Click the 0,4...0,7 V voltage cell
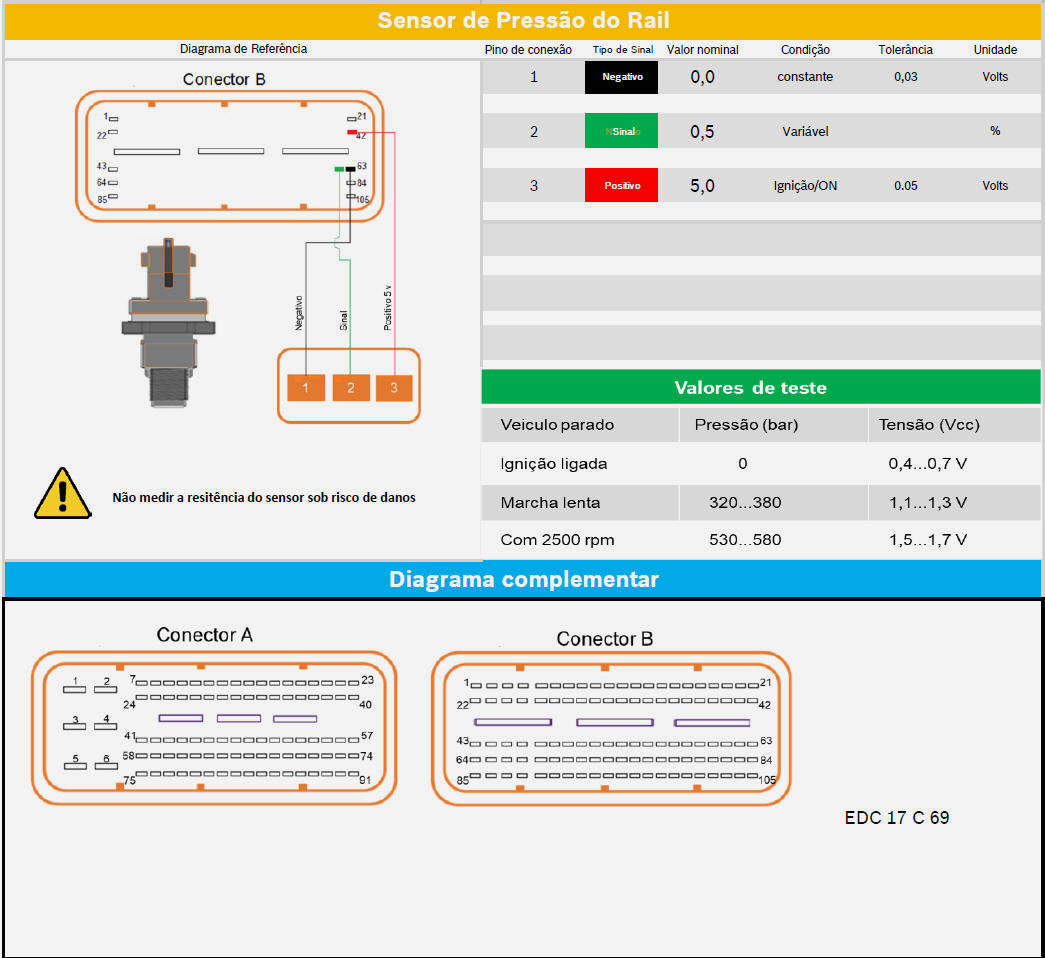Viewport: 1045px width, 958px height. coord(927,463)
